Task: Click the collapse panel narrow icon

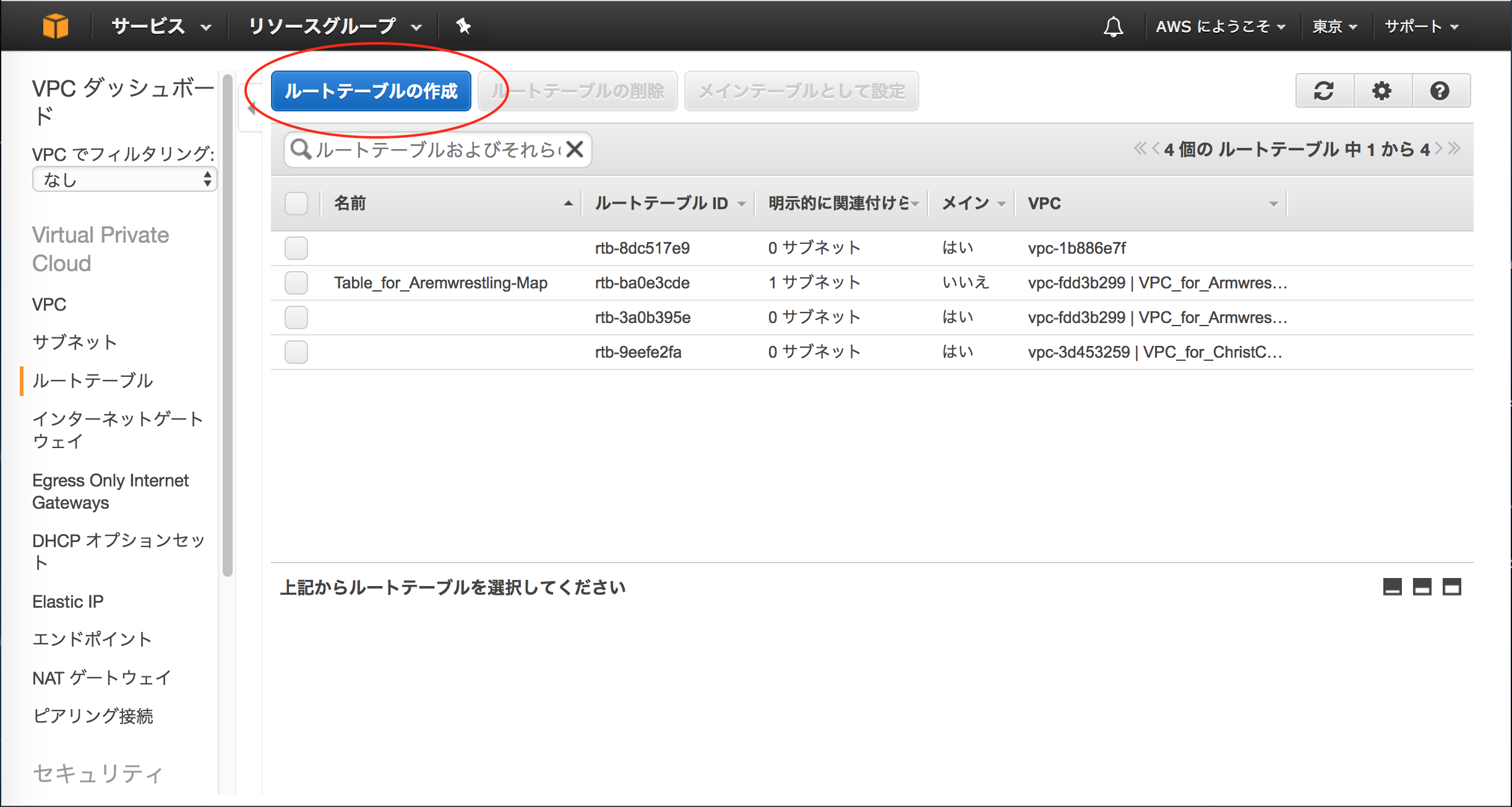Action: click(1394, 586)
